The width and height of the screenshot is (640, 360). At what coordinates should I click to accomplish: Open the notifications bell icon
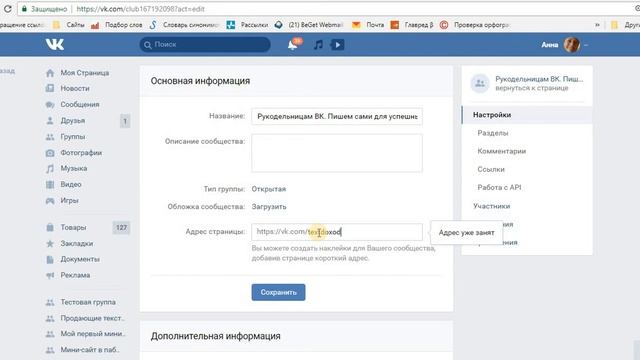[293, 44]
